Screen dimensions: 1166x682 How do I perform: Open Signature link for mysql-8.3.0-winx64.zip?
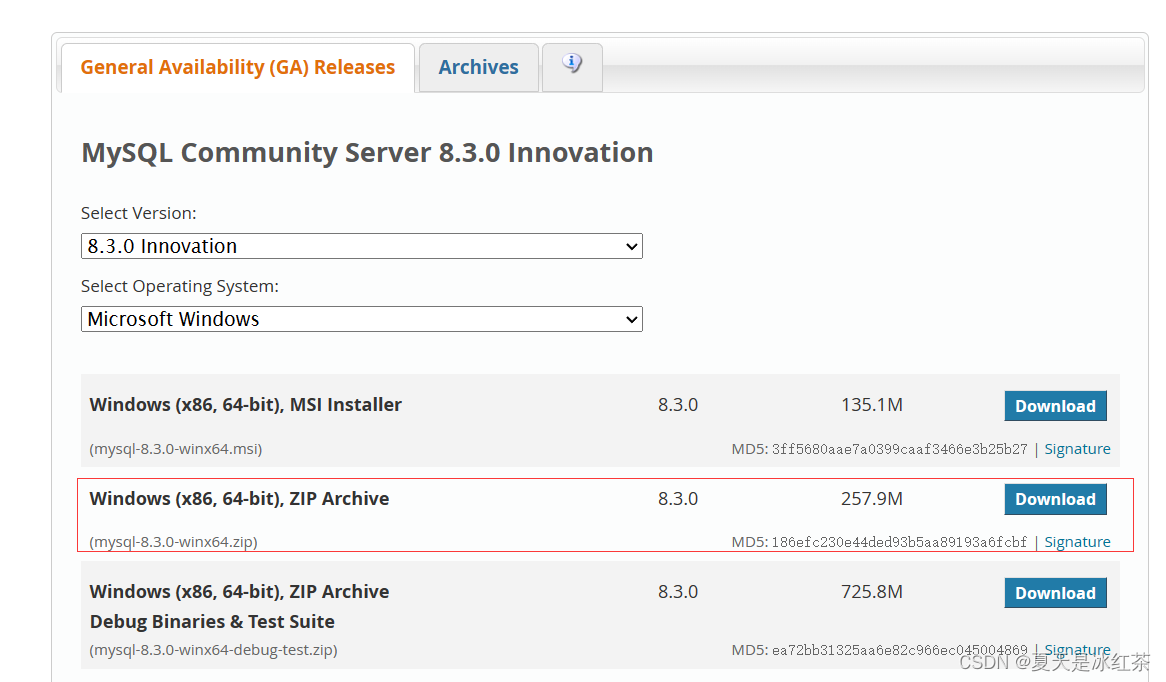tap(1077, 542)
